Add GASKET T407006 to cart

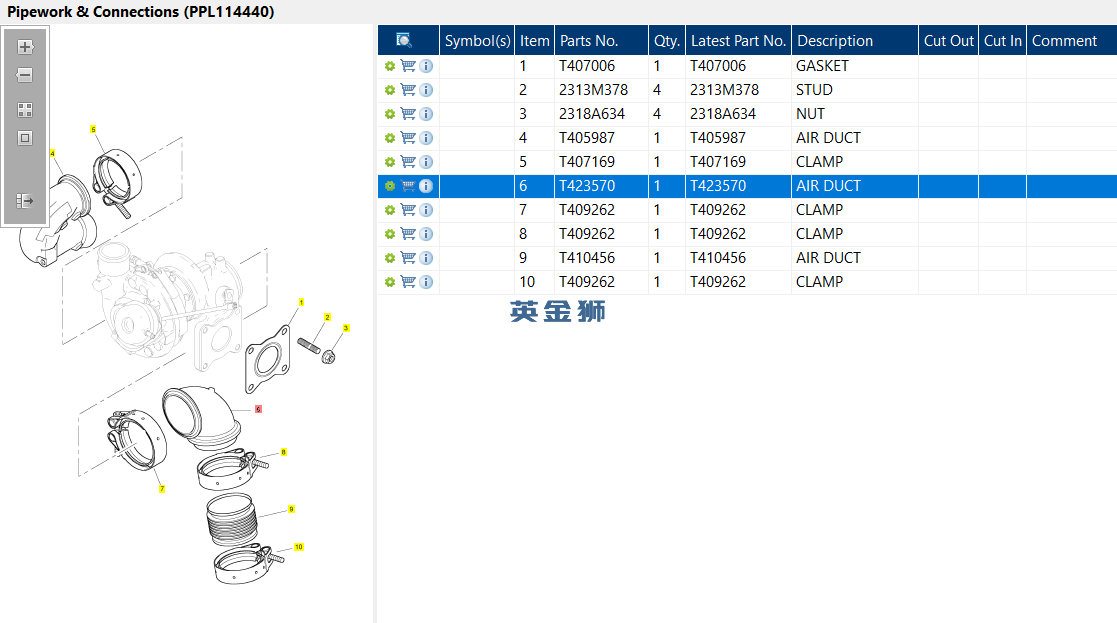(x=408, y=66)
